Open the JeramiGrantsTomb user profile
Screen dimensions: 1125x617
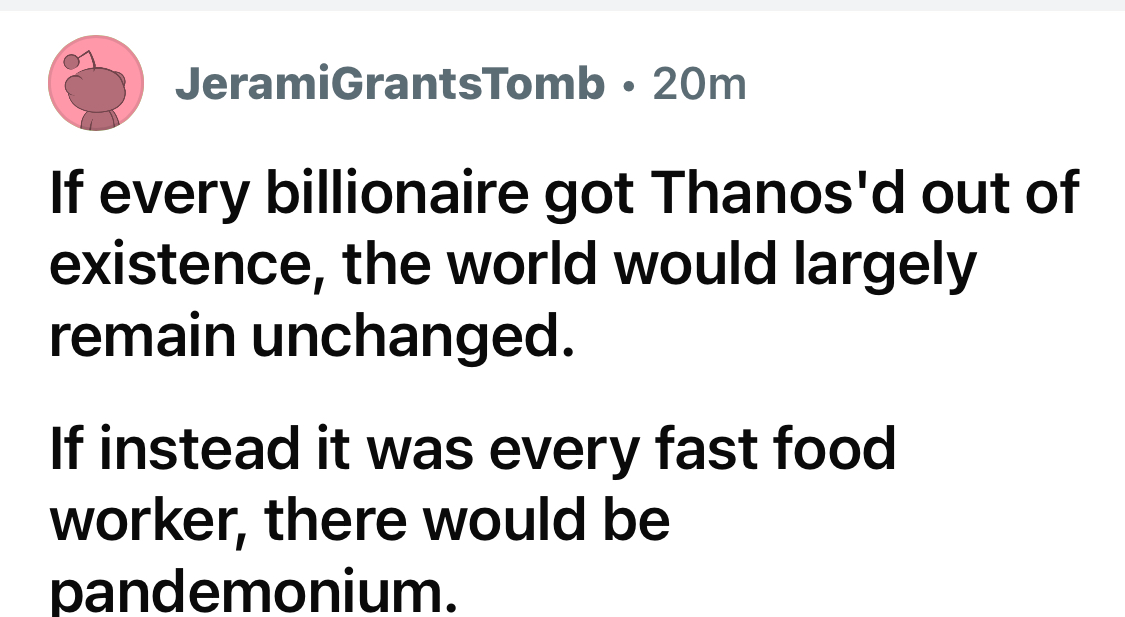[390, 85]
